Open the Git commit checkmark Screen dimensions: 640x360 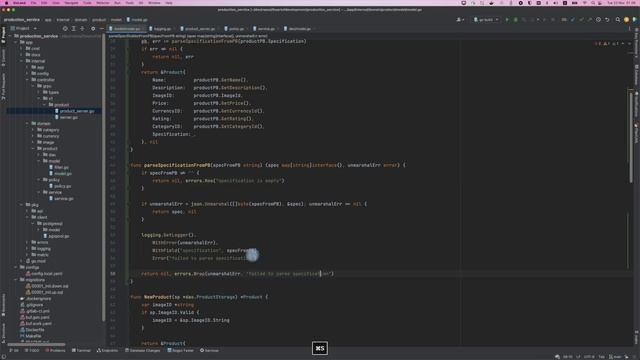[x=581, y=20]
